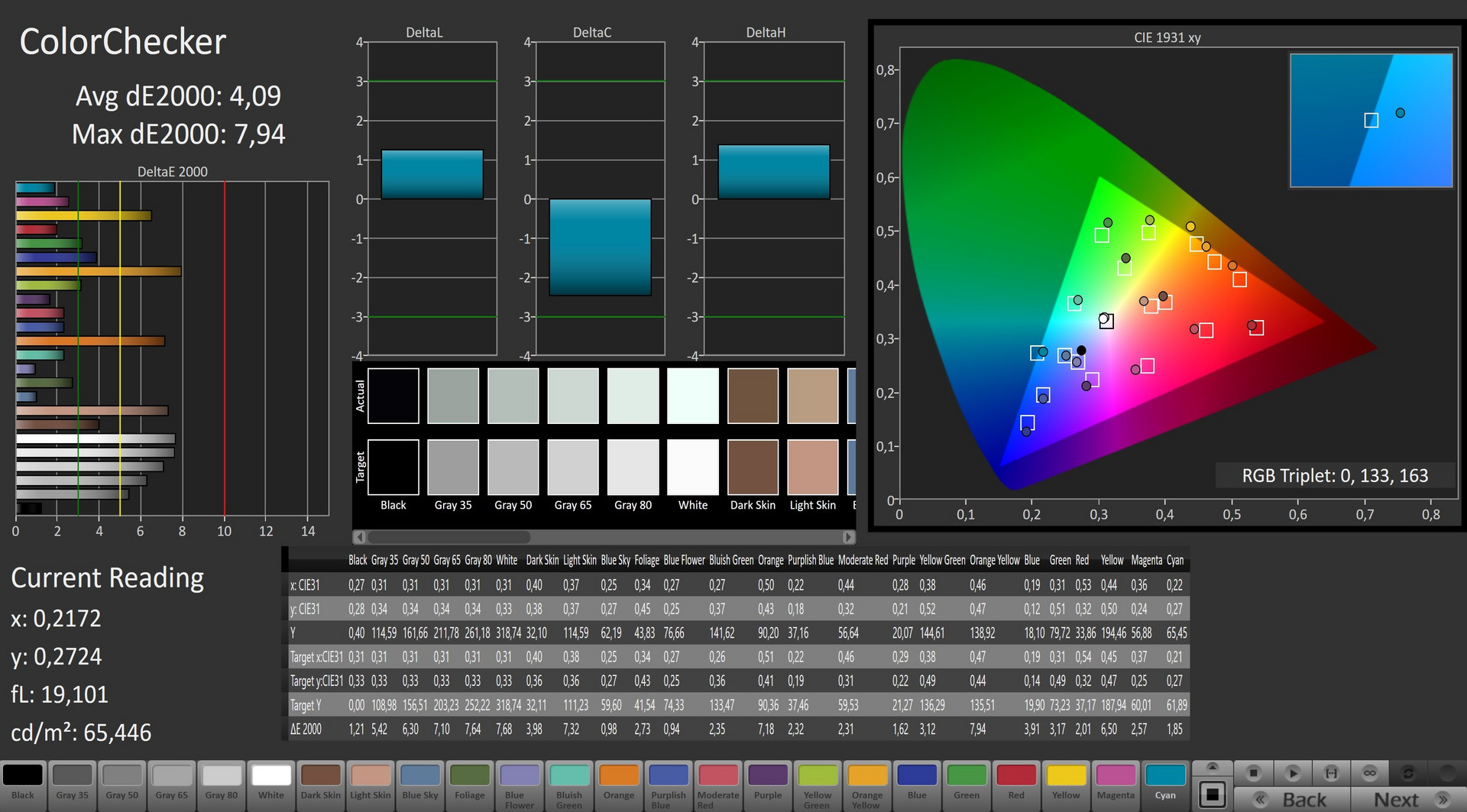Select the Orange patch button
The height and width of the screenshot is (812, 1467).
point(619,785)
